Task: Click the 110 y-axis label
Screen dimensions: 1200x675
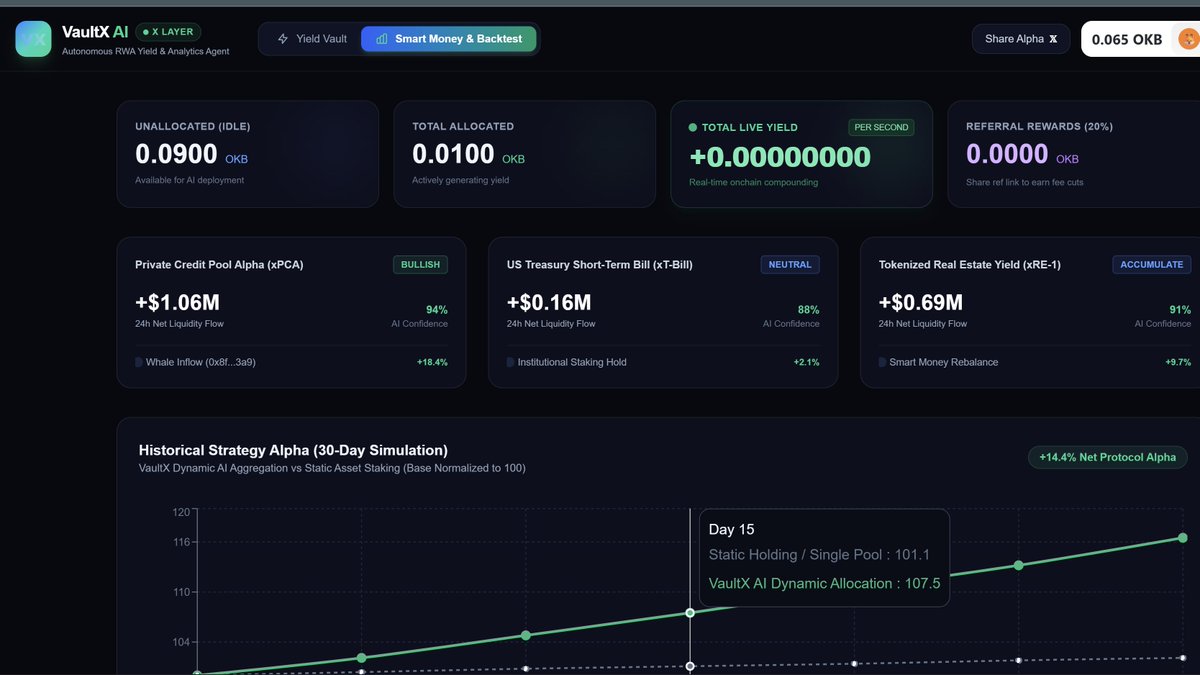Action: [181, 592]
